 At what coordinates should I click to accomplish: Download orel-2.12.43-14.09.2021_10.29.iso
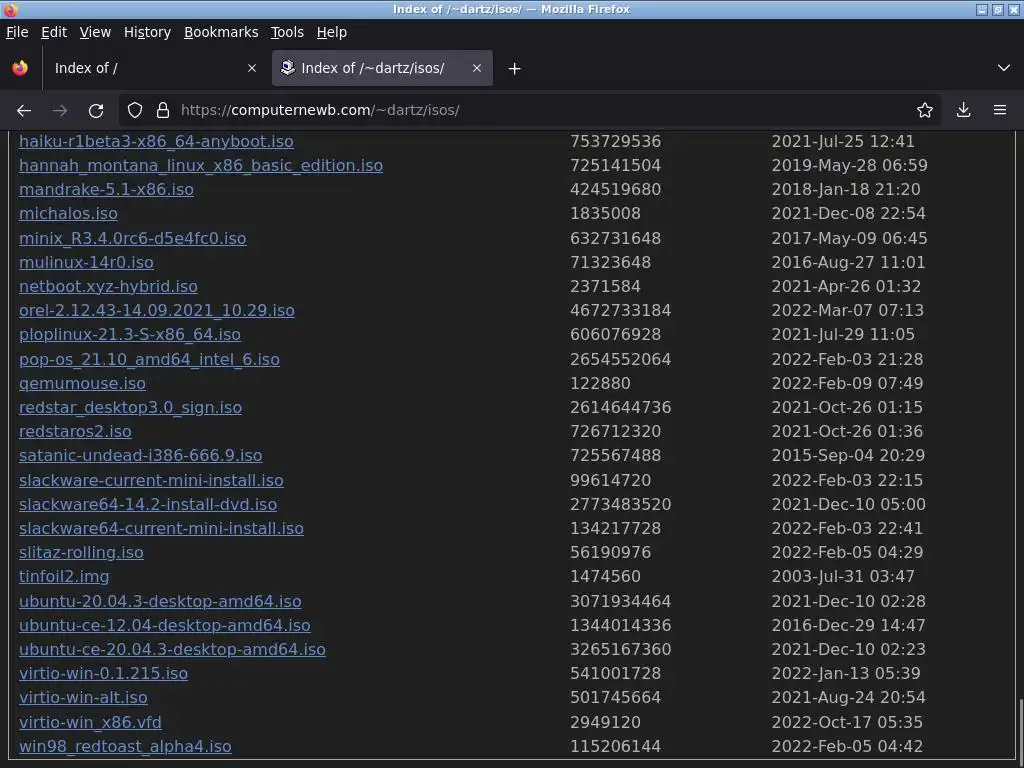click(157, 311)
